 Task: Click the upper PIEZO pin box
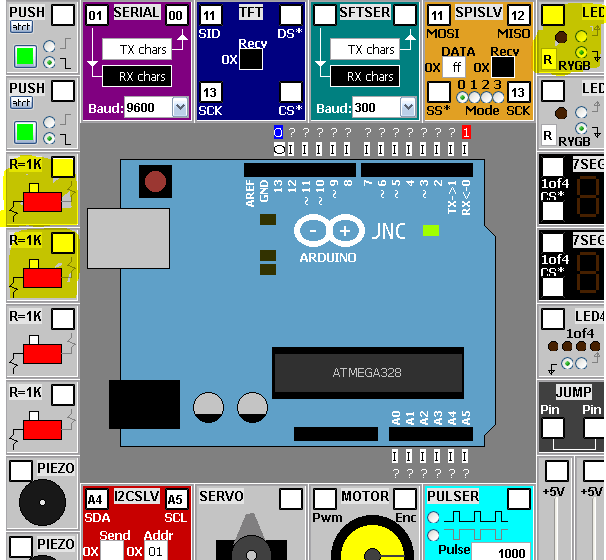pos(20,471)
